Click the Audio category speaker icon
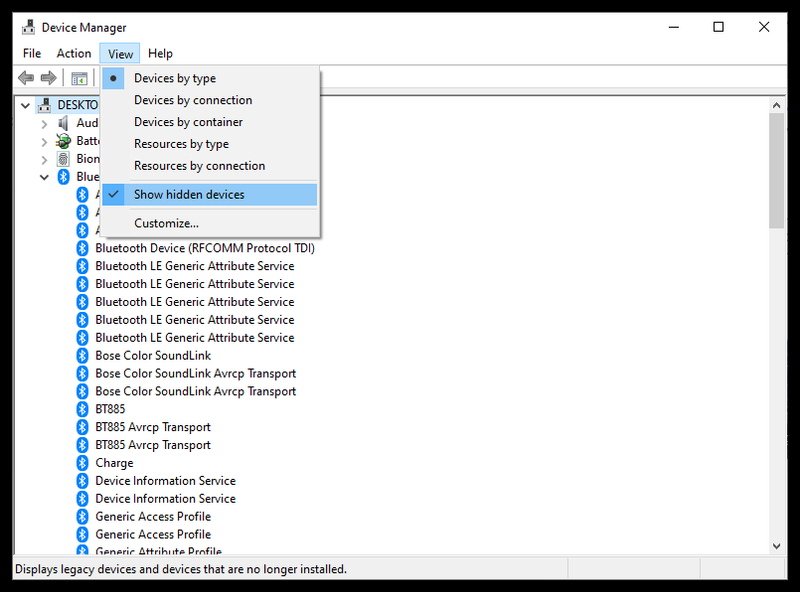This screenshot has width=800, height=592. click(64, 123)
